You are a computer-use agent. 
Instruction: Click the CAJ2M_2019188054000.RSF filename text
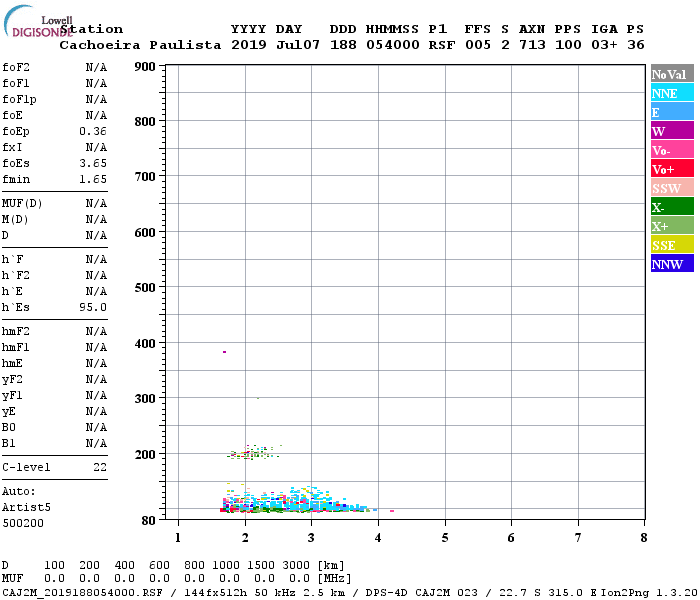coord(82,592)
